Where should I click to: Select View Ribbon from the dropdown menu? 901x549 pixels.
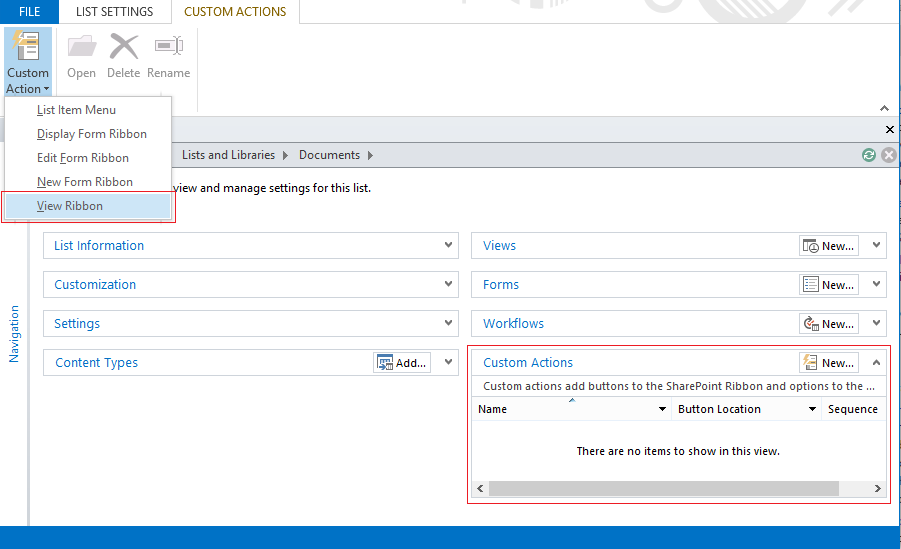70,206
